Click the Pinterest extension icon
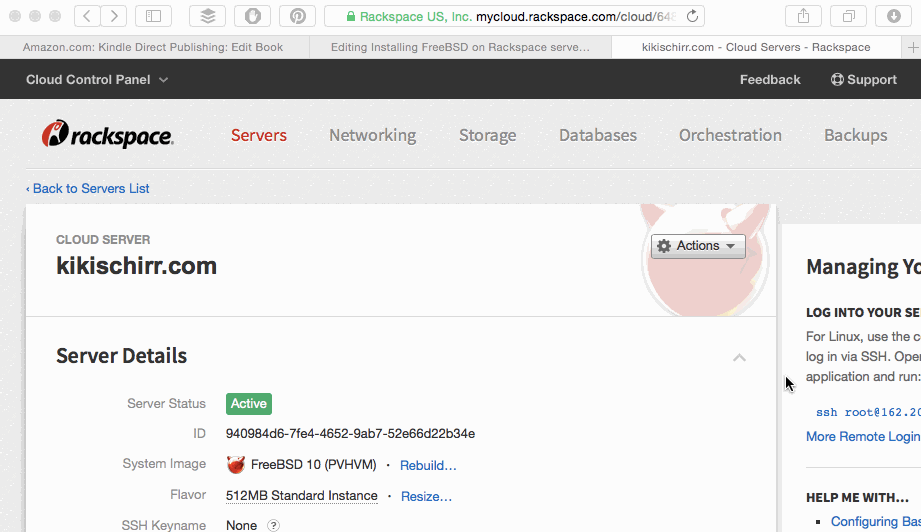This screenshot has height=532, width=921. click(x=298, y=16)
